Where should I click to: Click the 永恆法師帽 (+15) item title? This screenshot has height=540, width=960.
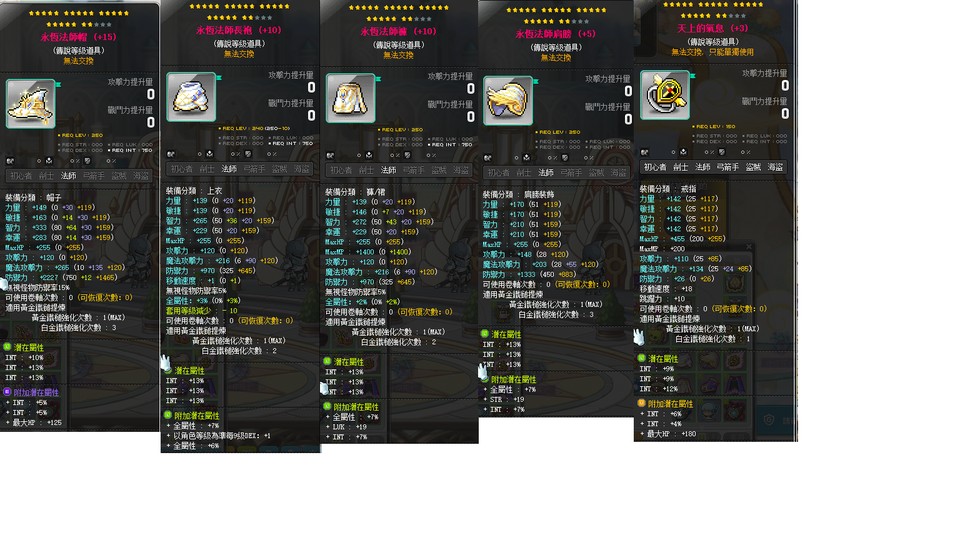coord(78,37)
